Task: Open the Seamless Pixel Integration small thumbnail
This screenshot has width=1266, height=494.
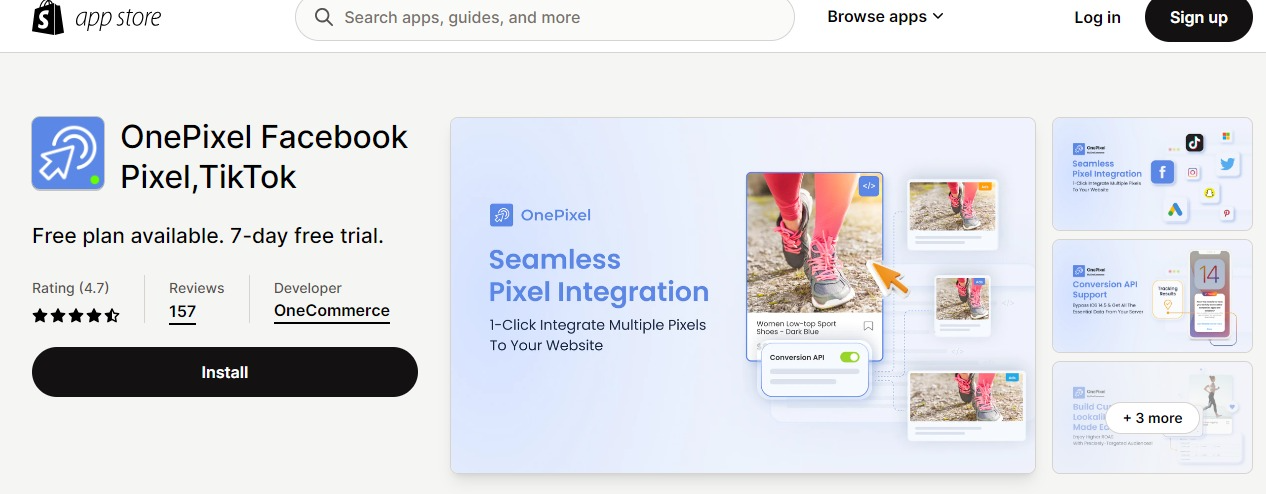Action: 1152,174
